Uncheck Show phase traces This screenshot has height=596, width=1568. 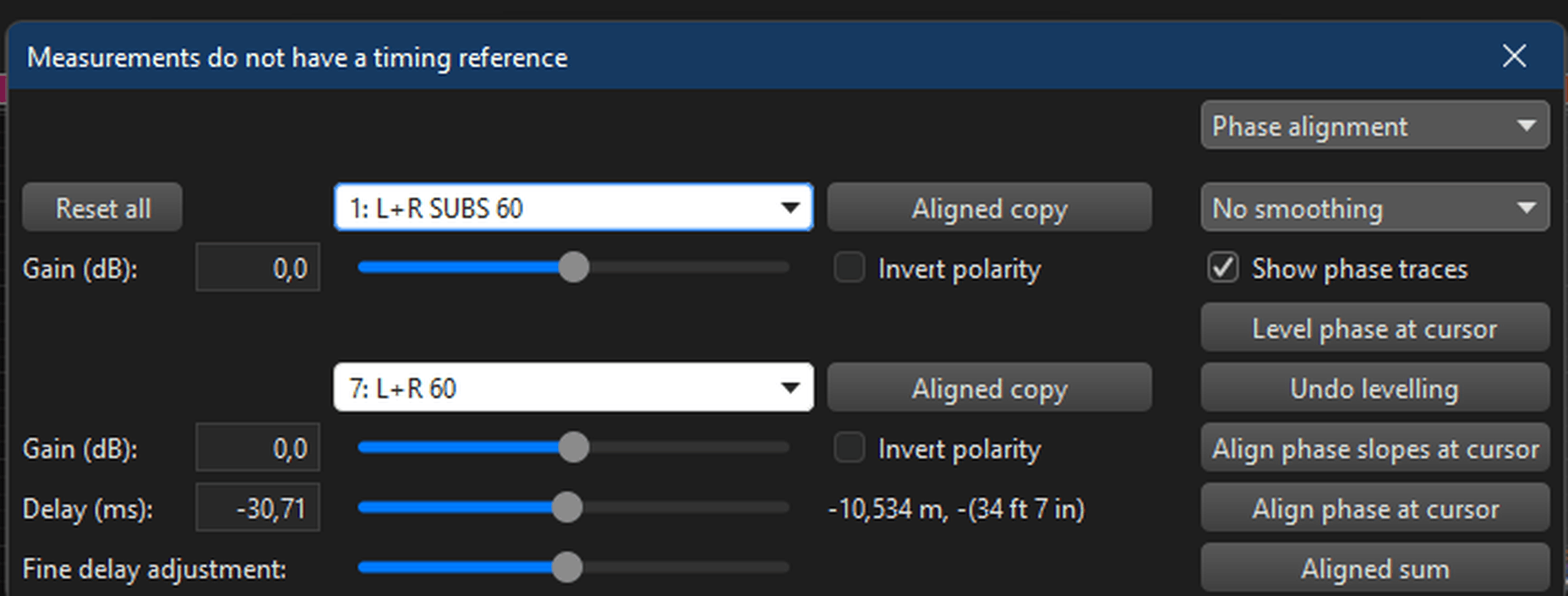1223,268
